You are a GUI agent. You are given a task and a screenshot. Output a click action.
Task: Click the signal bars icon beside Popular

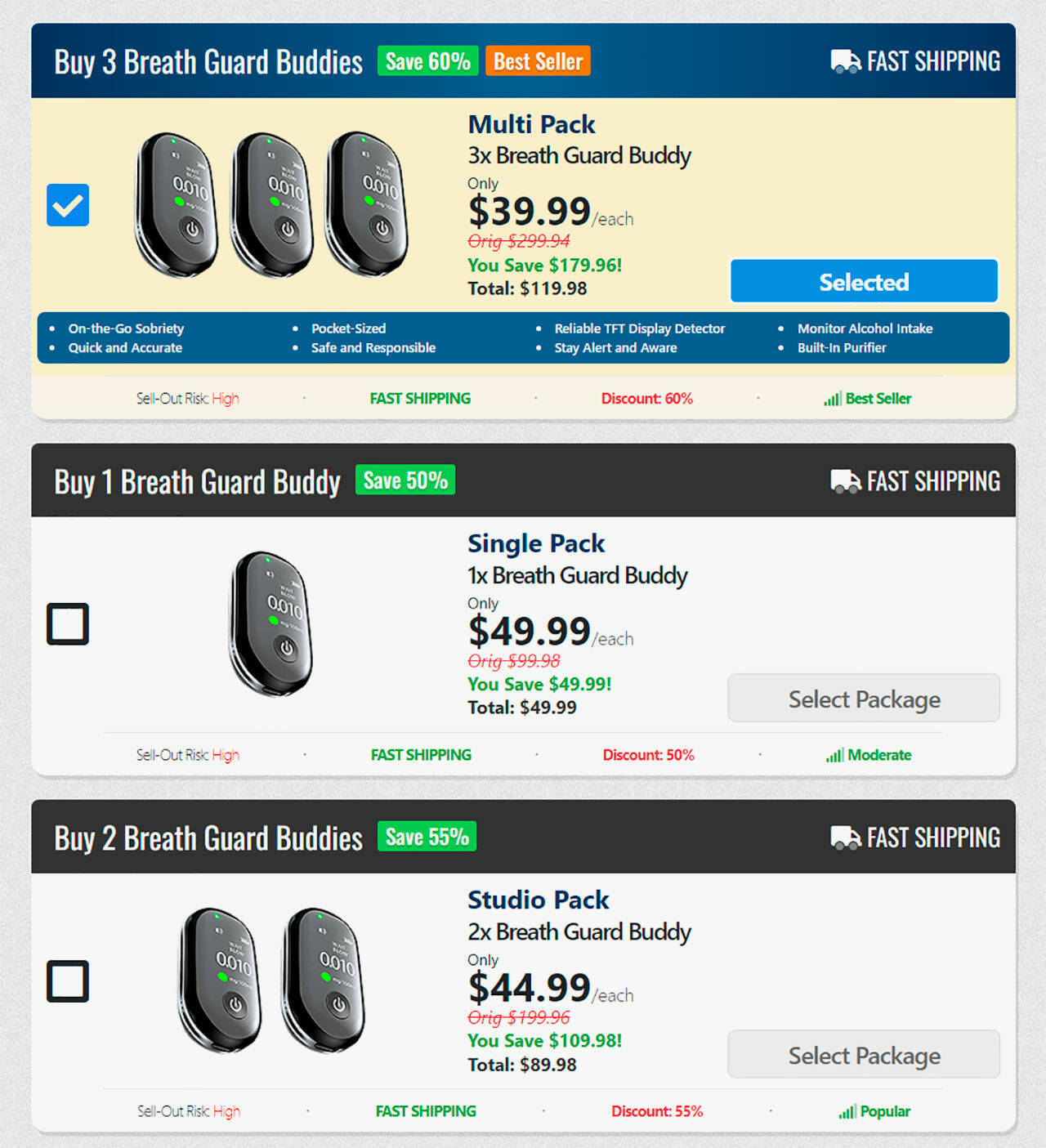coord(847,1112)
